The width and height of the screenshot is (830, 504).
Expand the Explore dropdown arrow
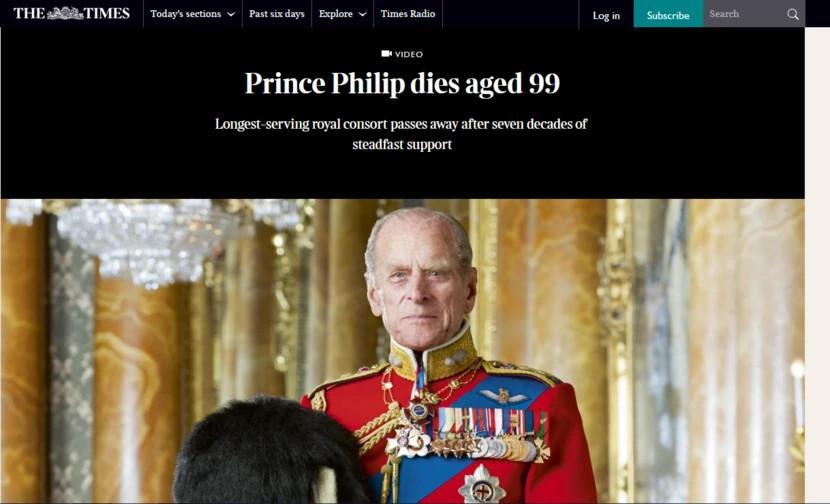(x=363, y=14)
